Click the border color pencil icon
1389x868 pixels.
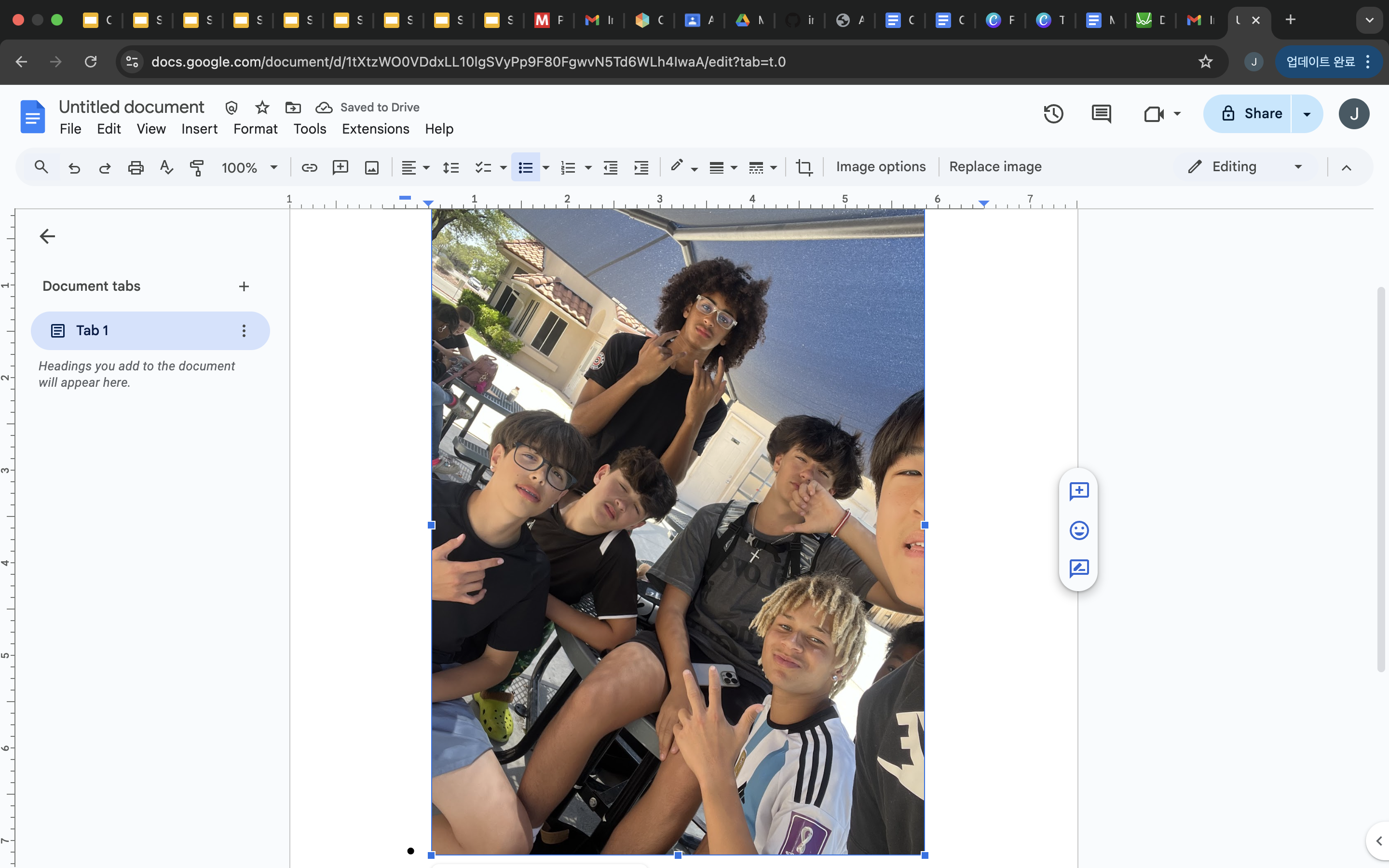click(x=677, y=166)
